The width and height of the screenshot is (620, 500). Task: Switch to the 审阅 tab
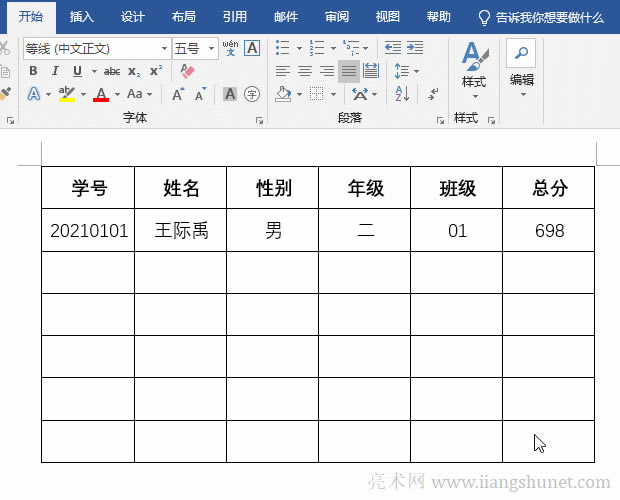336,17
